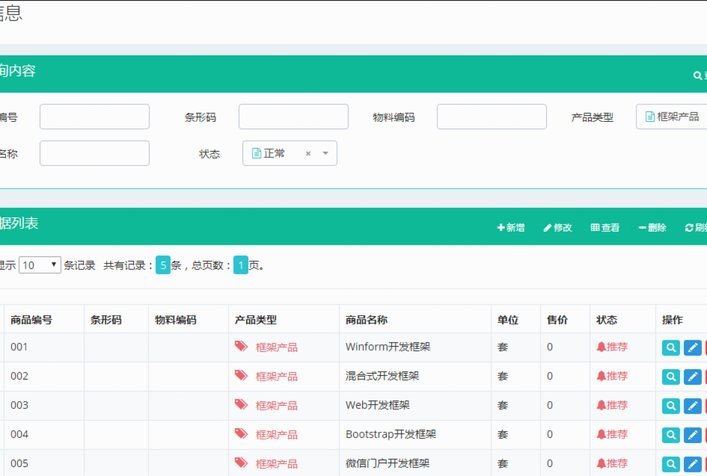707x476 pixels.
Task: Click the search icon in query header
Action: (697, 75)
